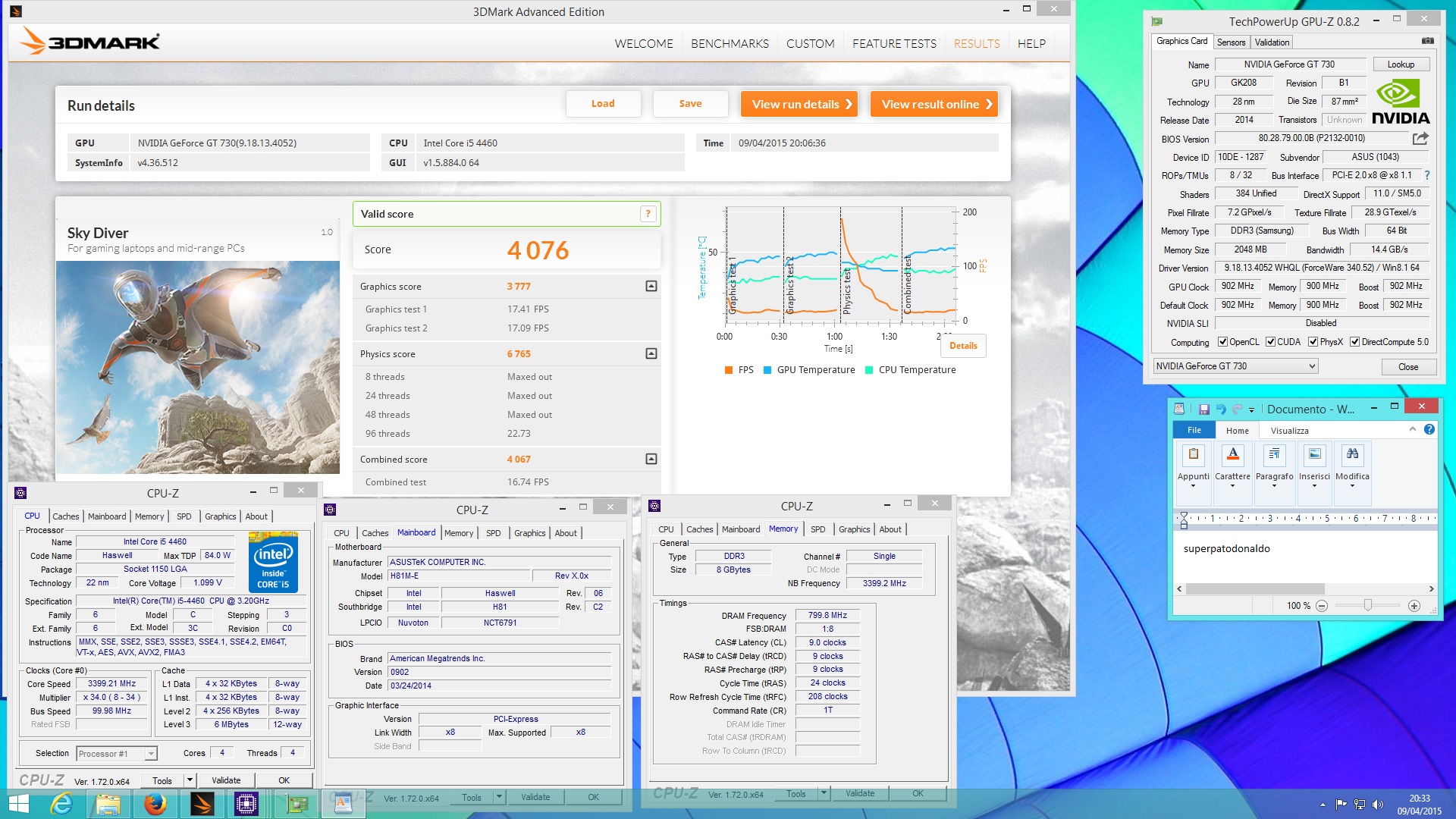Zoom out with WordPad minus icon
Screen dimensions: 1456x819
pyautogui.click(x=1322, y=605)
